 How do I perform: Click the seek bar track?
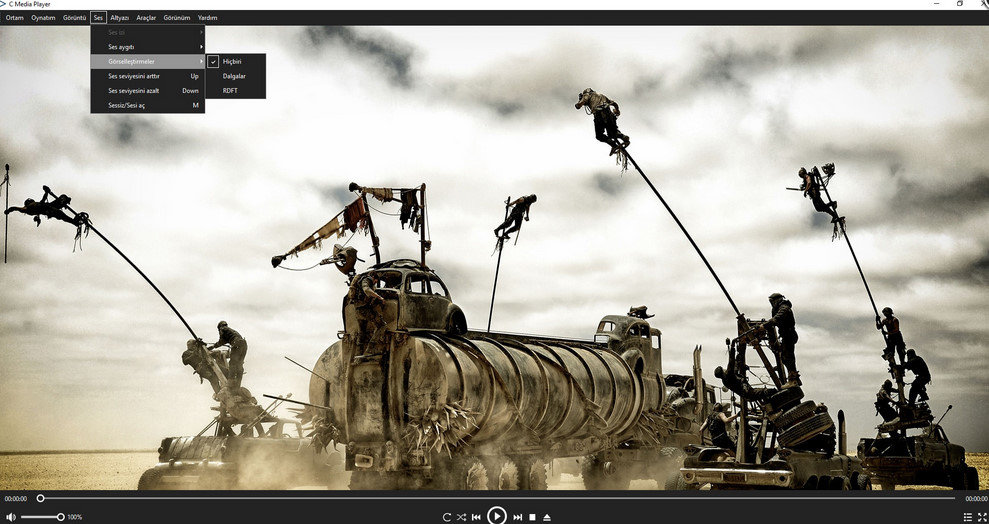498,498
